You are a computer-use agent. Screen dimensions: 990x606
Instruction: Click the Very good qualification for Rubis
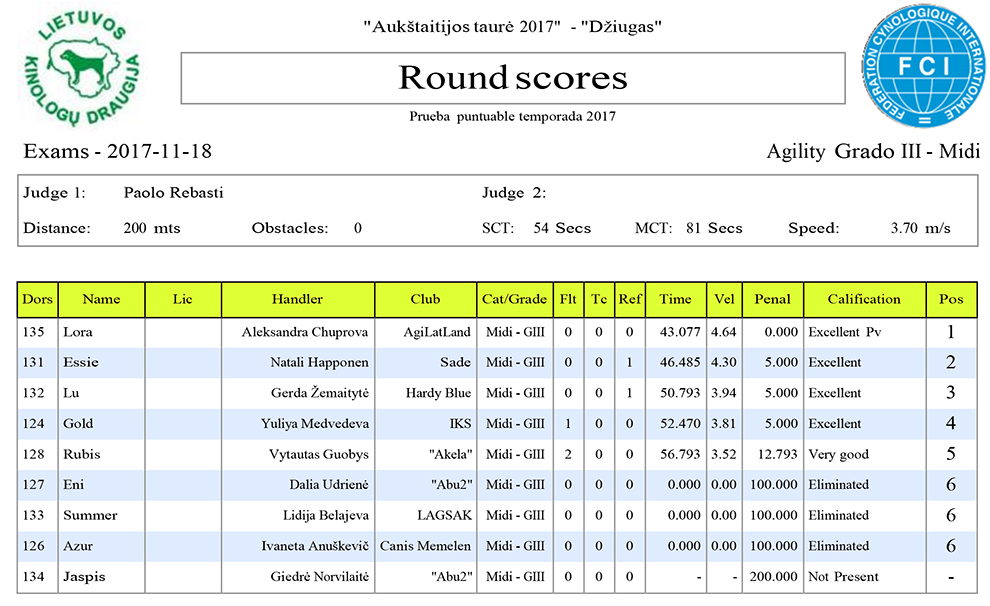[838, 455]
